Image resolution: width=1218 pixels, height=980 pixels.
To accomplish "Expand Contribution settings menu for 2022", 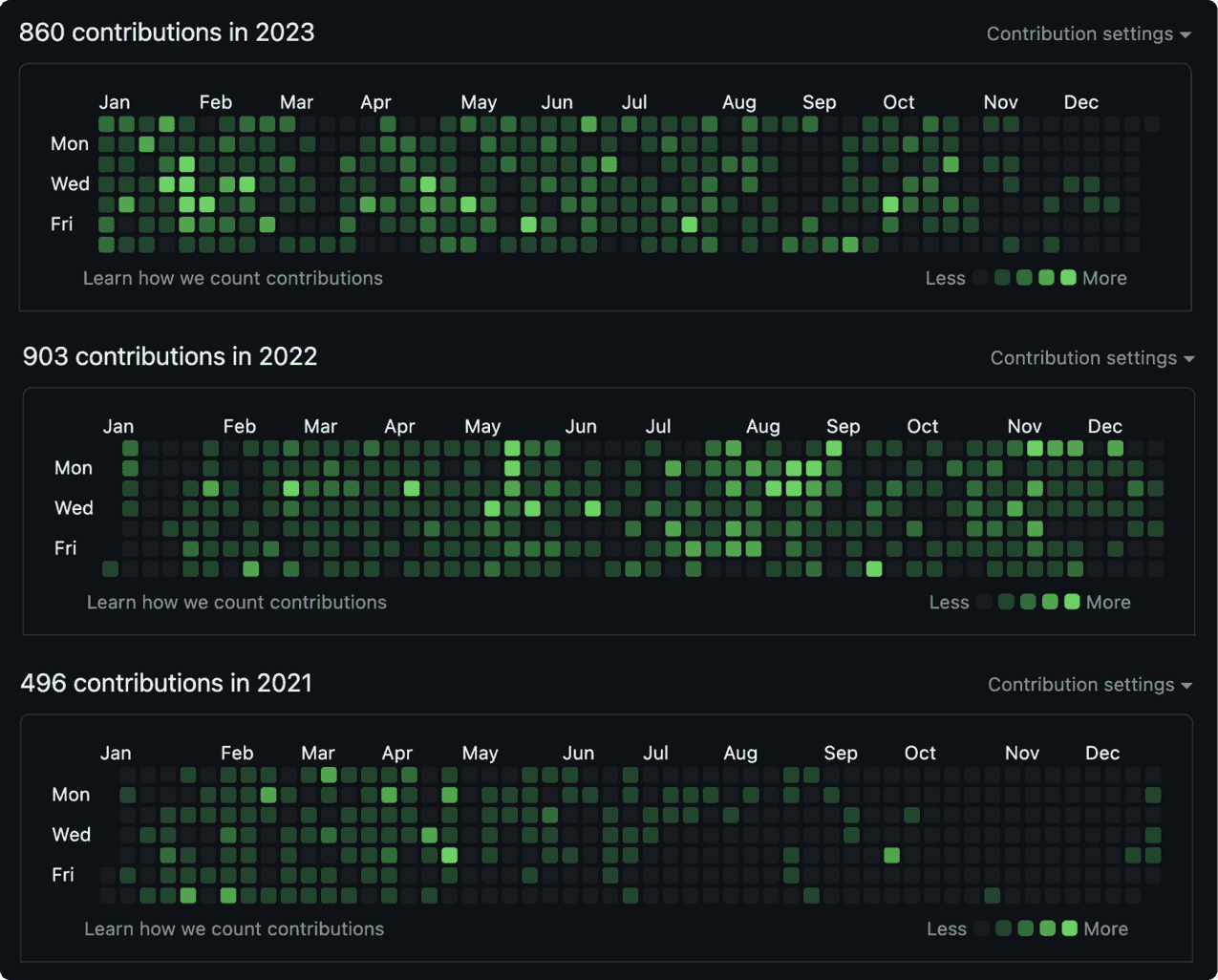I will coord(1092,358).
